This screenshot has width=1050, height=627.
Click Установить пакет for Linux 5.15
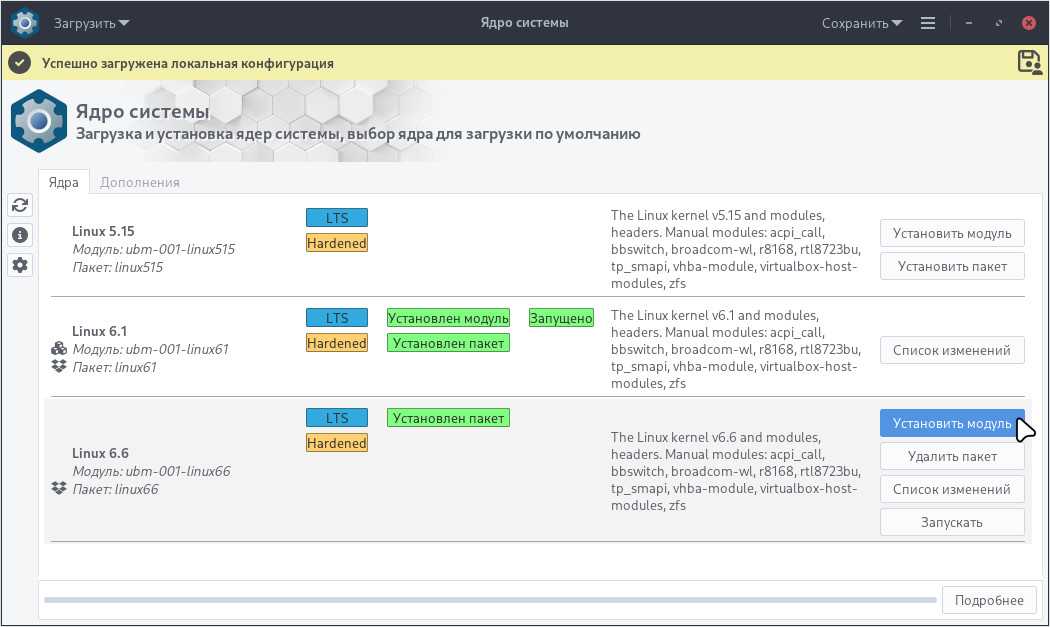(952, 266)
